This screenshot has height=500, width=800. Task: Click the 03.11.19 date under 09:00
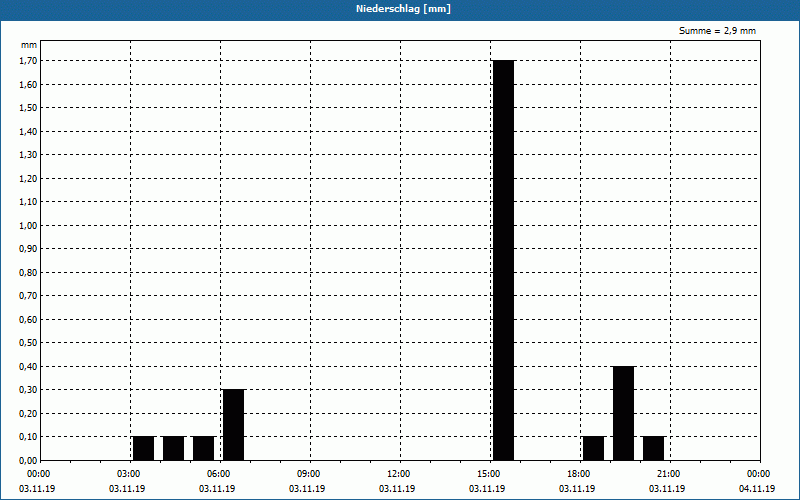(307, 489)
